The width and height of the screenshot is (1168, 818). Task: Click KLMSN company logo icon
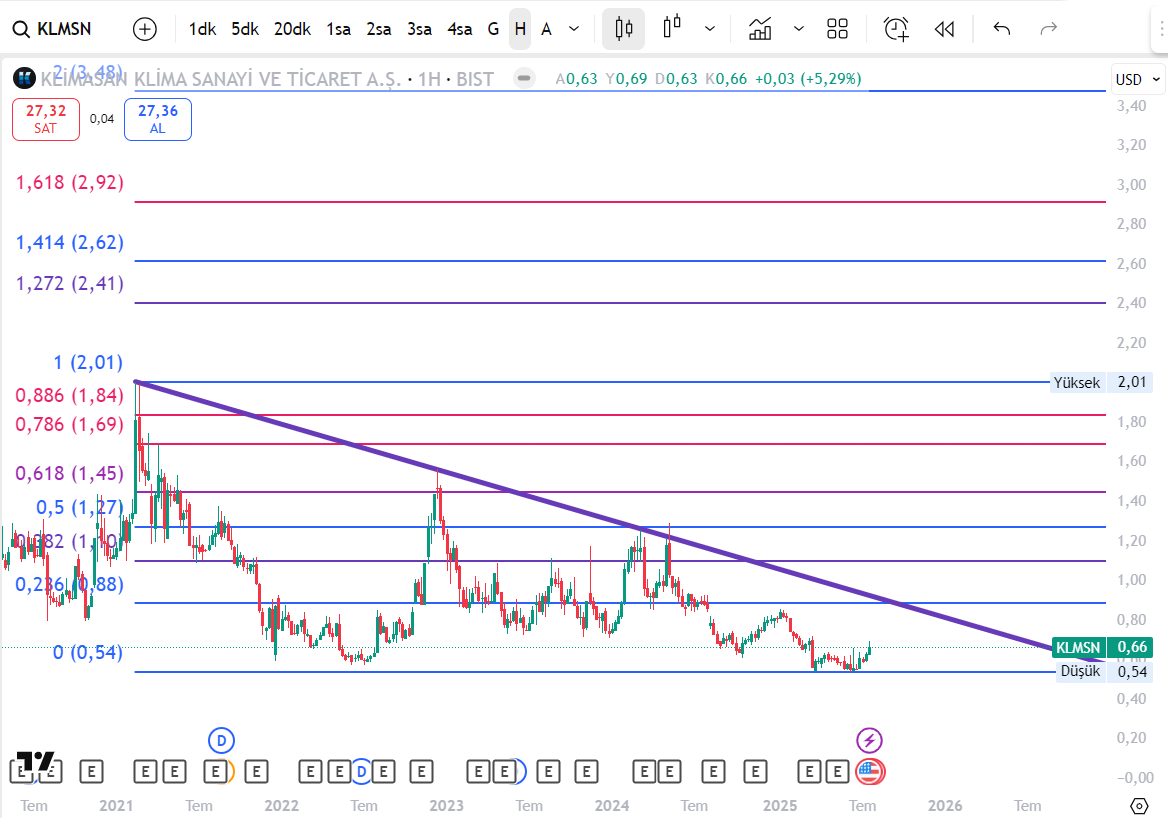point(25,78)
